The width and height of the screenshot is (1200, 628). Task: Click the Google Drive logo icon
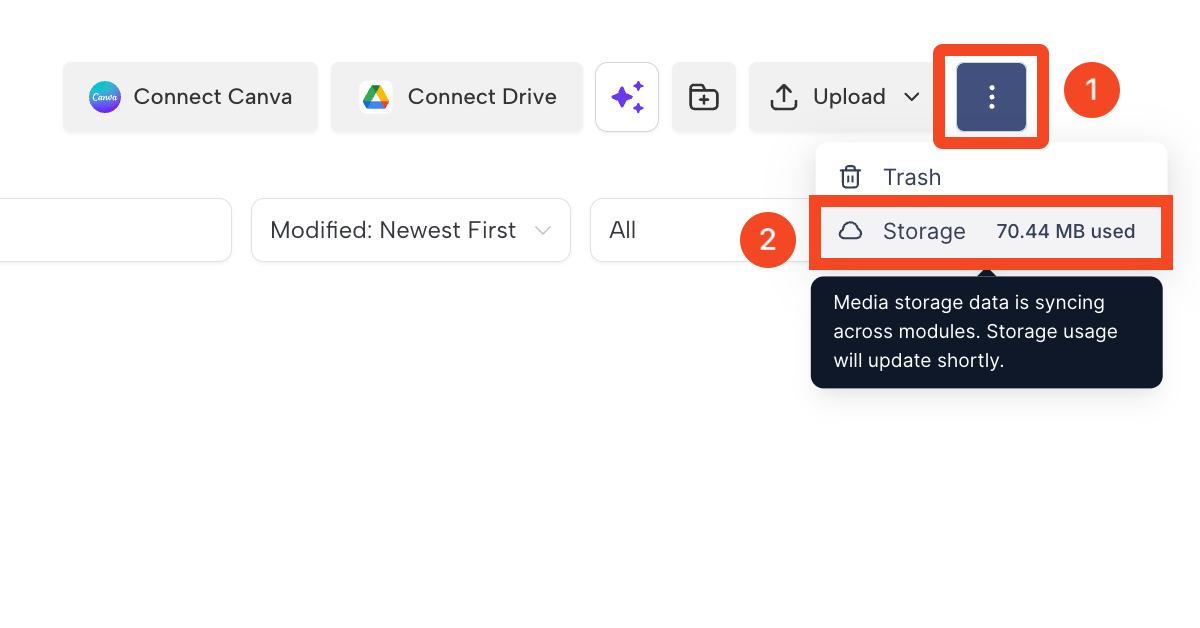coord(376,97)
